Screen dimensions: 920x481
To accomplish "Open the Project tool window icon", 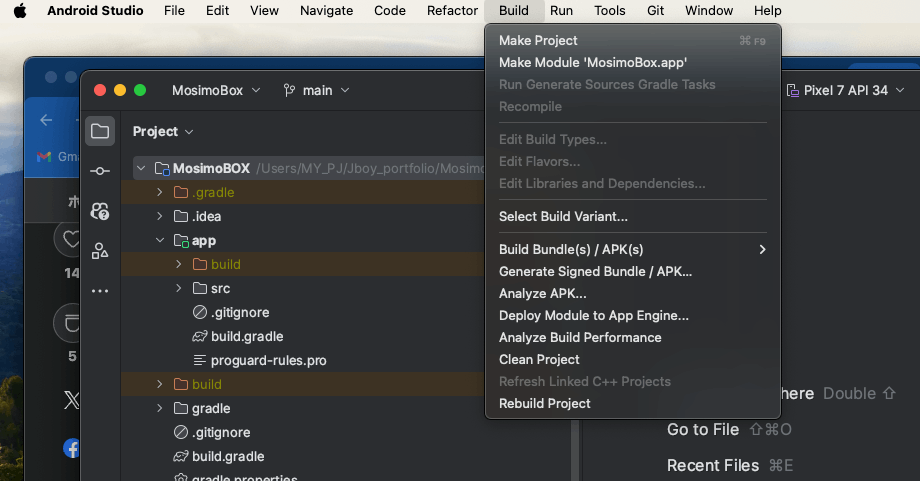I will pos(99,131).
